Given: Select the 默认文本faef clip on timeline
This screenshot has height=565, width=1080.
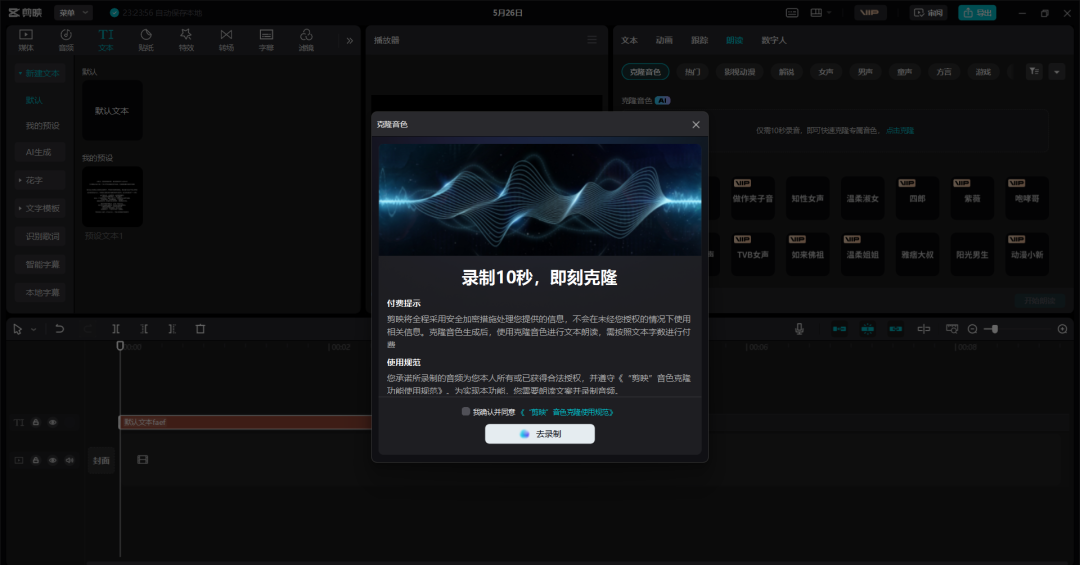Looking at the screenshot, I should tap(246, 422).
